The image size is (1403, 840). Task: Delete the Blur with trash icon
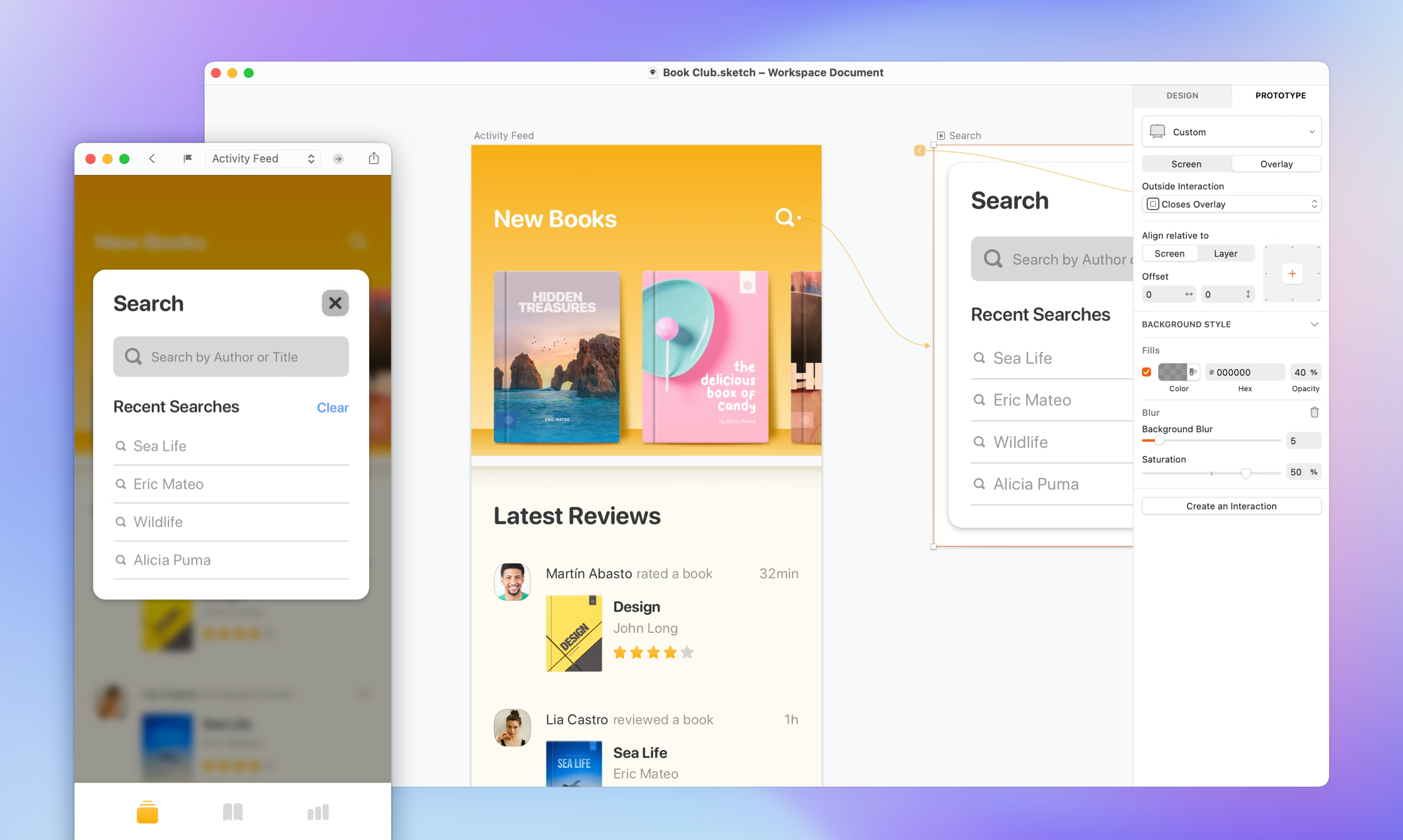pyautogui.click(x=1314, y=412)
